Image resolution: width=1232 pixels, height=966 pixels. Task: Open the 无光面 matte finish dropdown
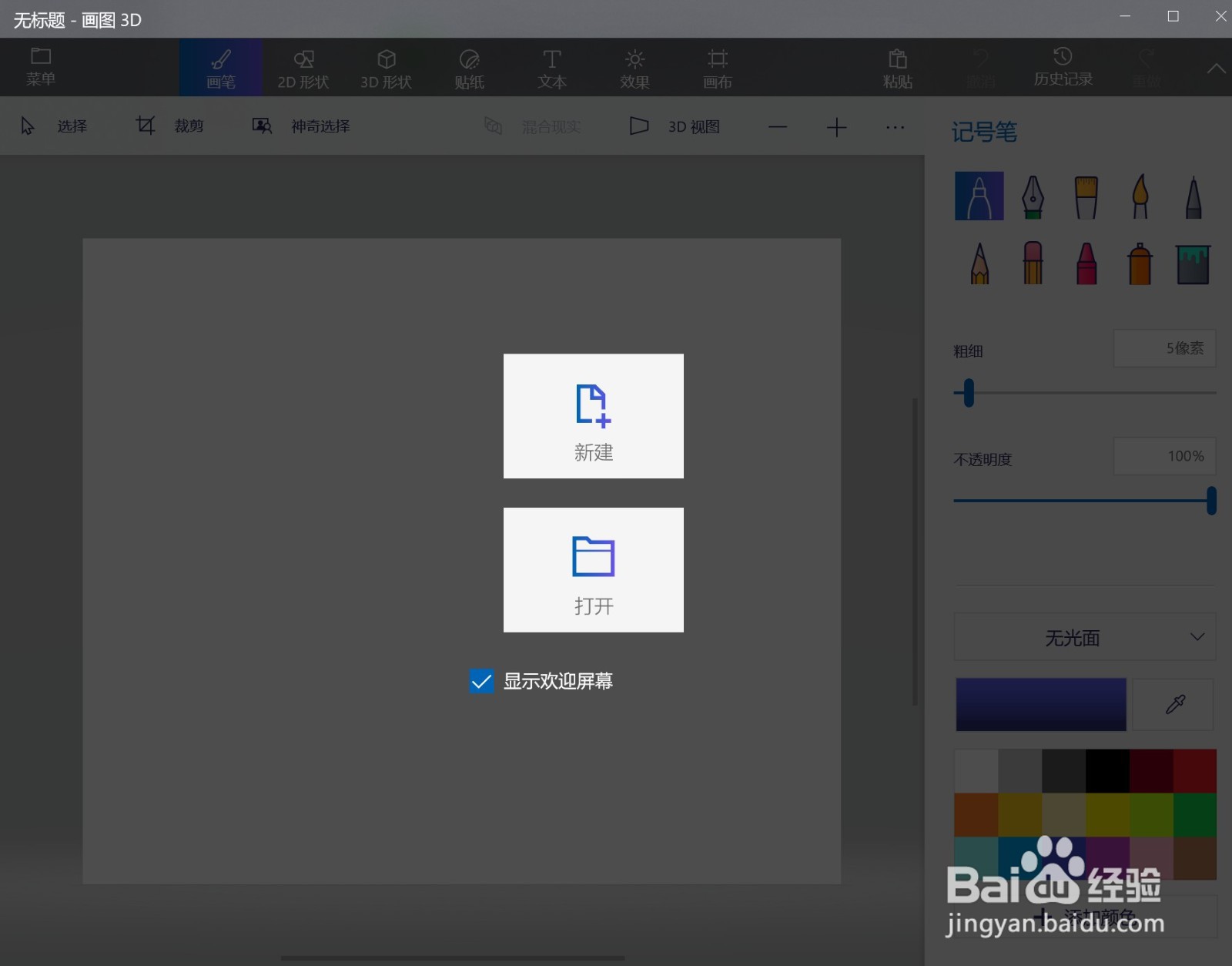click(1083, 637)
